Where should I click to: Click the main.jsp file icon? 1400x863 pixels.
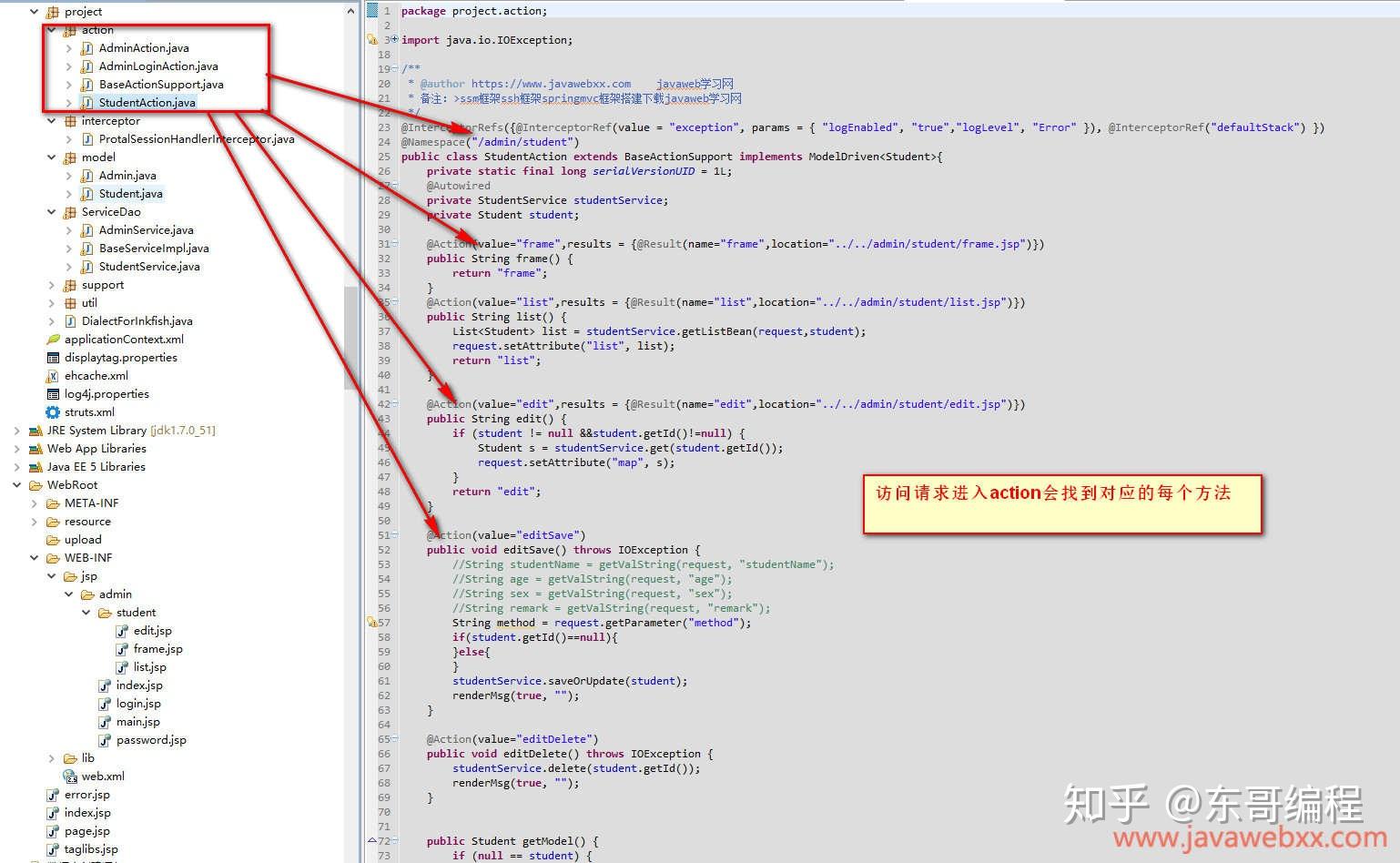105,722
